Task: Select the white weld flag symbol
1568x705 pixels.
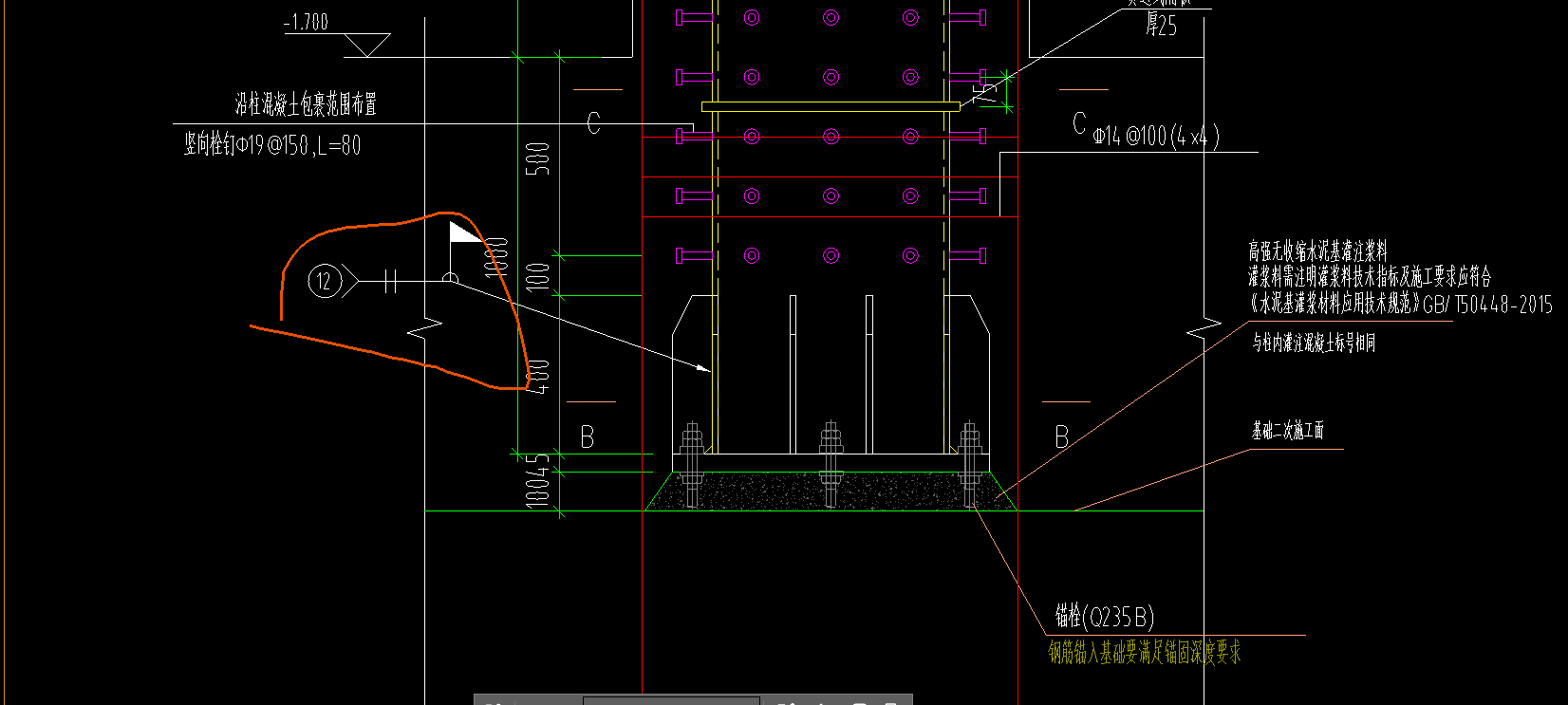Action: click(x=464, y=232)
